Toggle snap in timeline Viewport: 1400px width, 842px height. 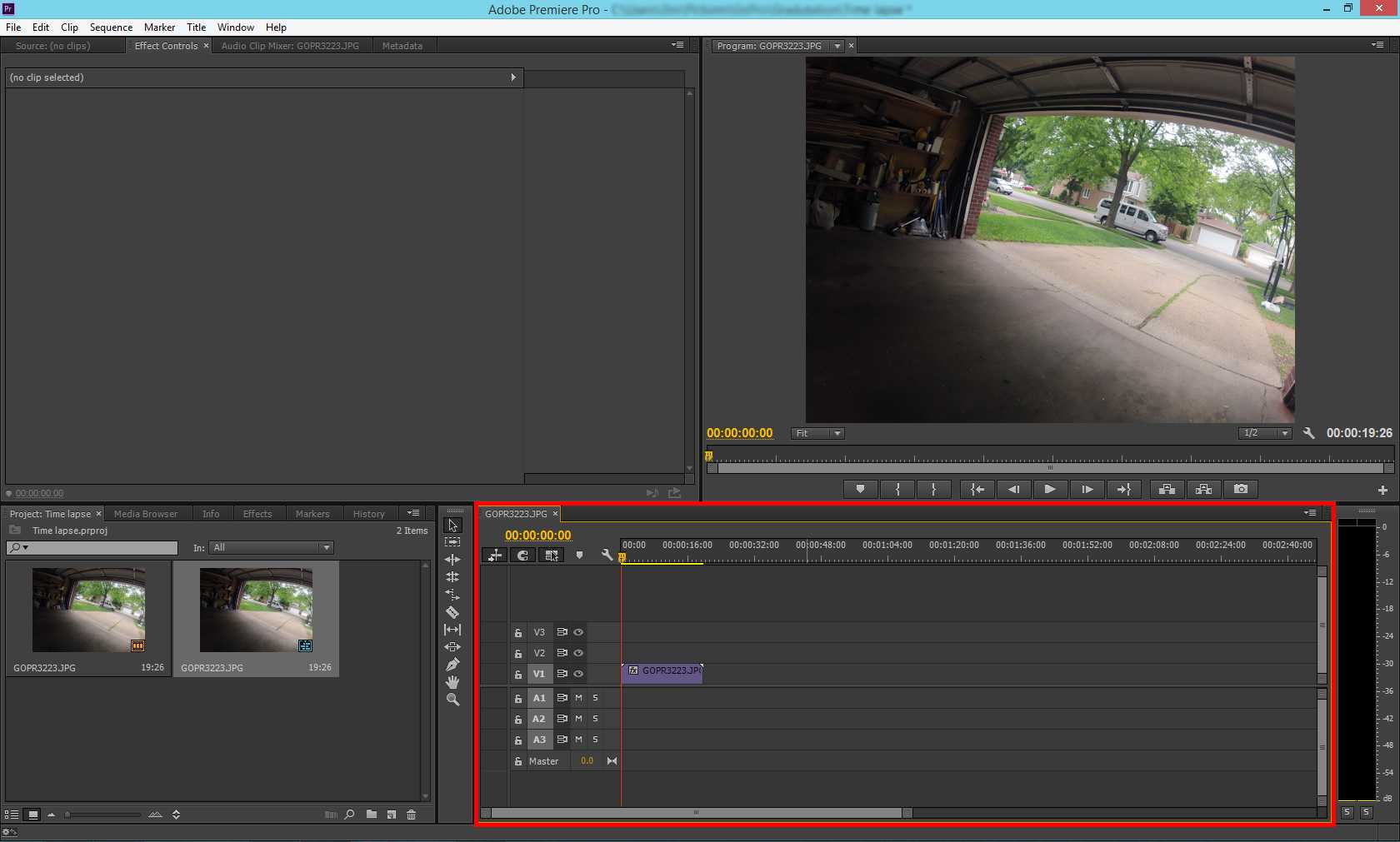(x=522, y=555)
